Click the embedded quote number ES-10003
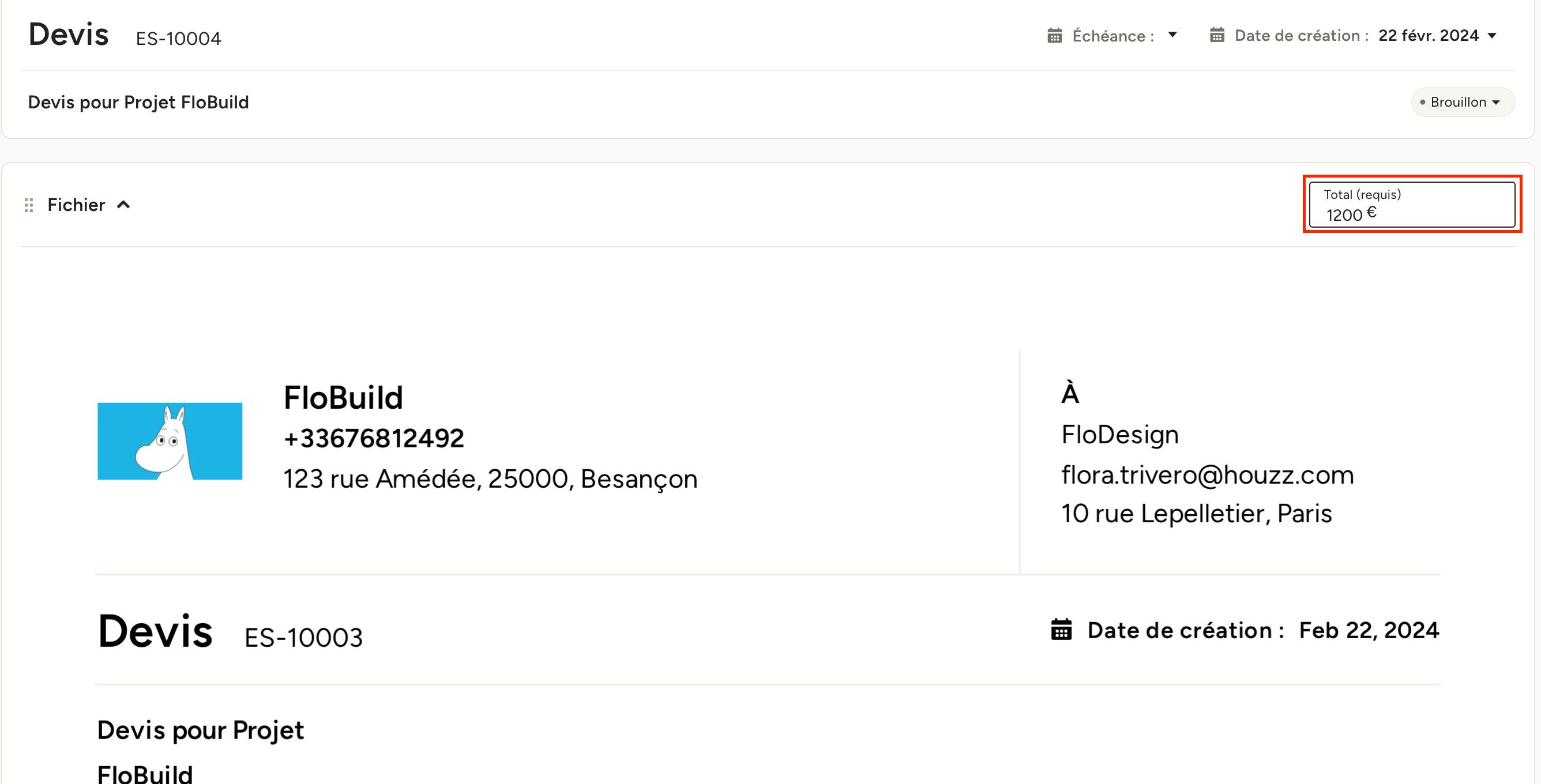This screenshot has height=784, width=1541. coord(303,638)
